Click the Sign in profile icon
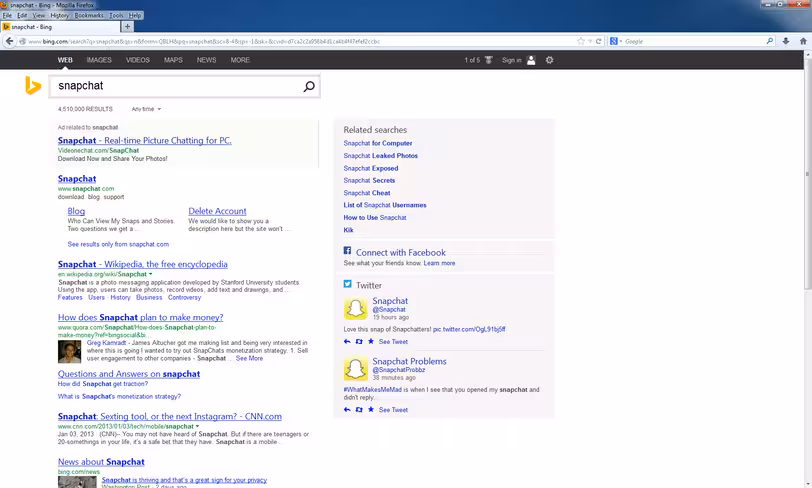This screenshot has width=812, height=488. click(531, 60)
